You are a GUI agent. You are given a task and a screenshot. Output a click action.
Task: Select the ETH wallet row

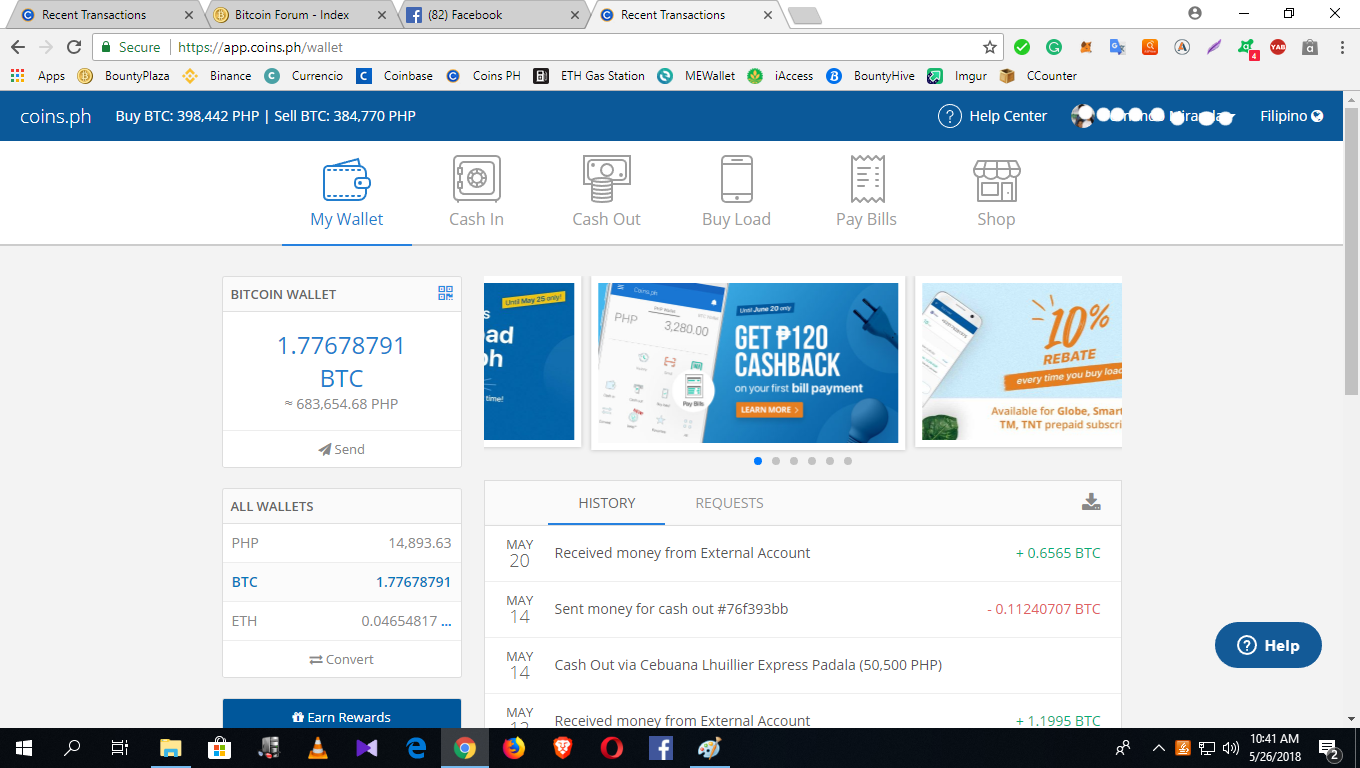point(342,621)
